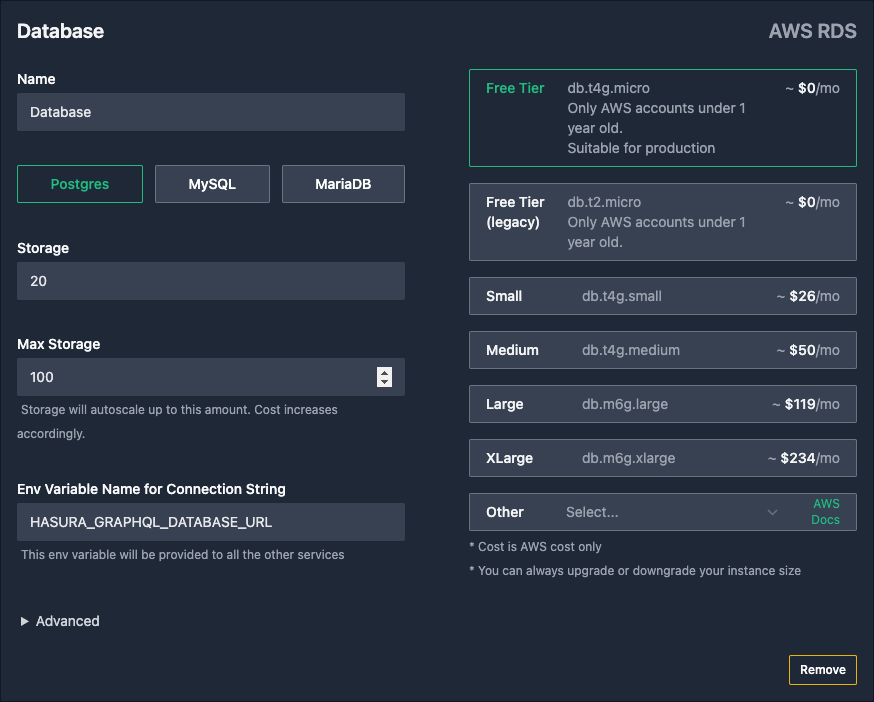The height and width of the screenshot is (702, 874).
Task: Click the Max Storage input field
Action: [190, 377]
